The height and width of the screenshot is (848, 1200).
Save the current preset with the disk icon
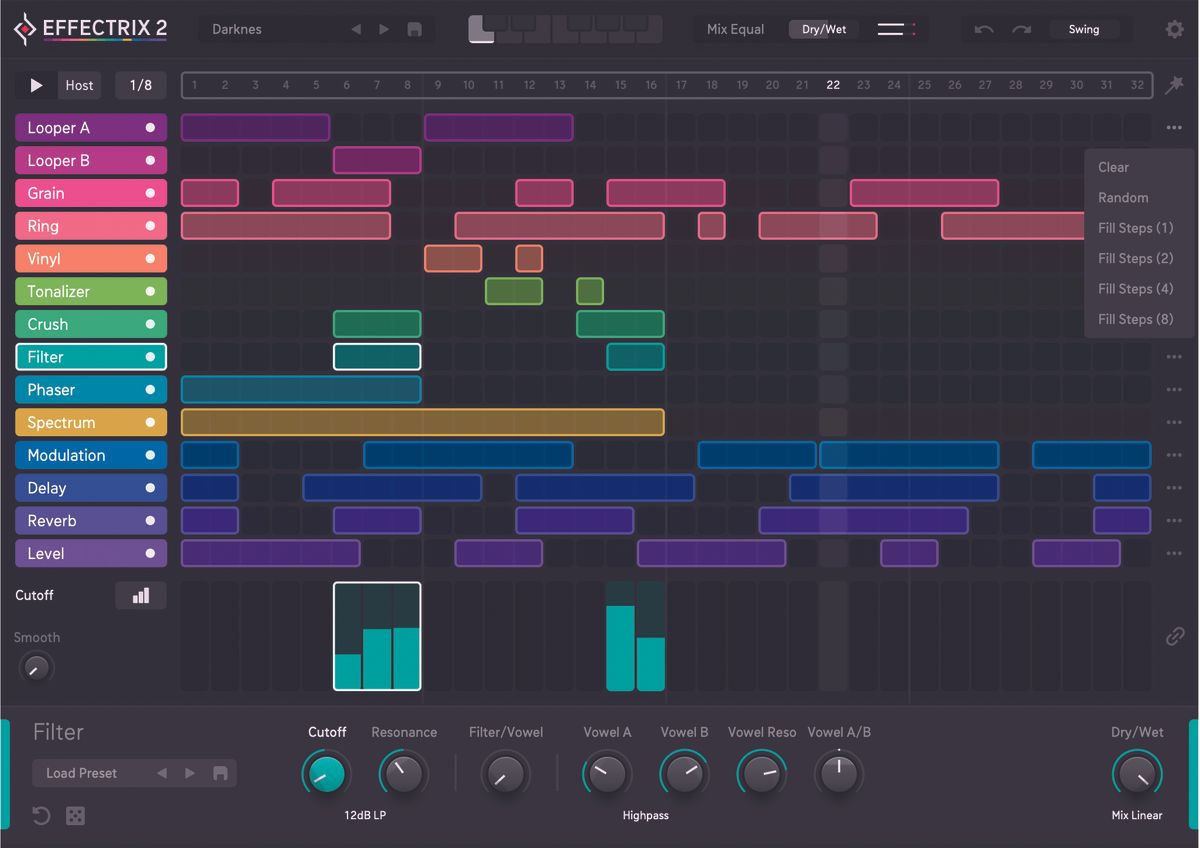(414, 29)
